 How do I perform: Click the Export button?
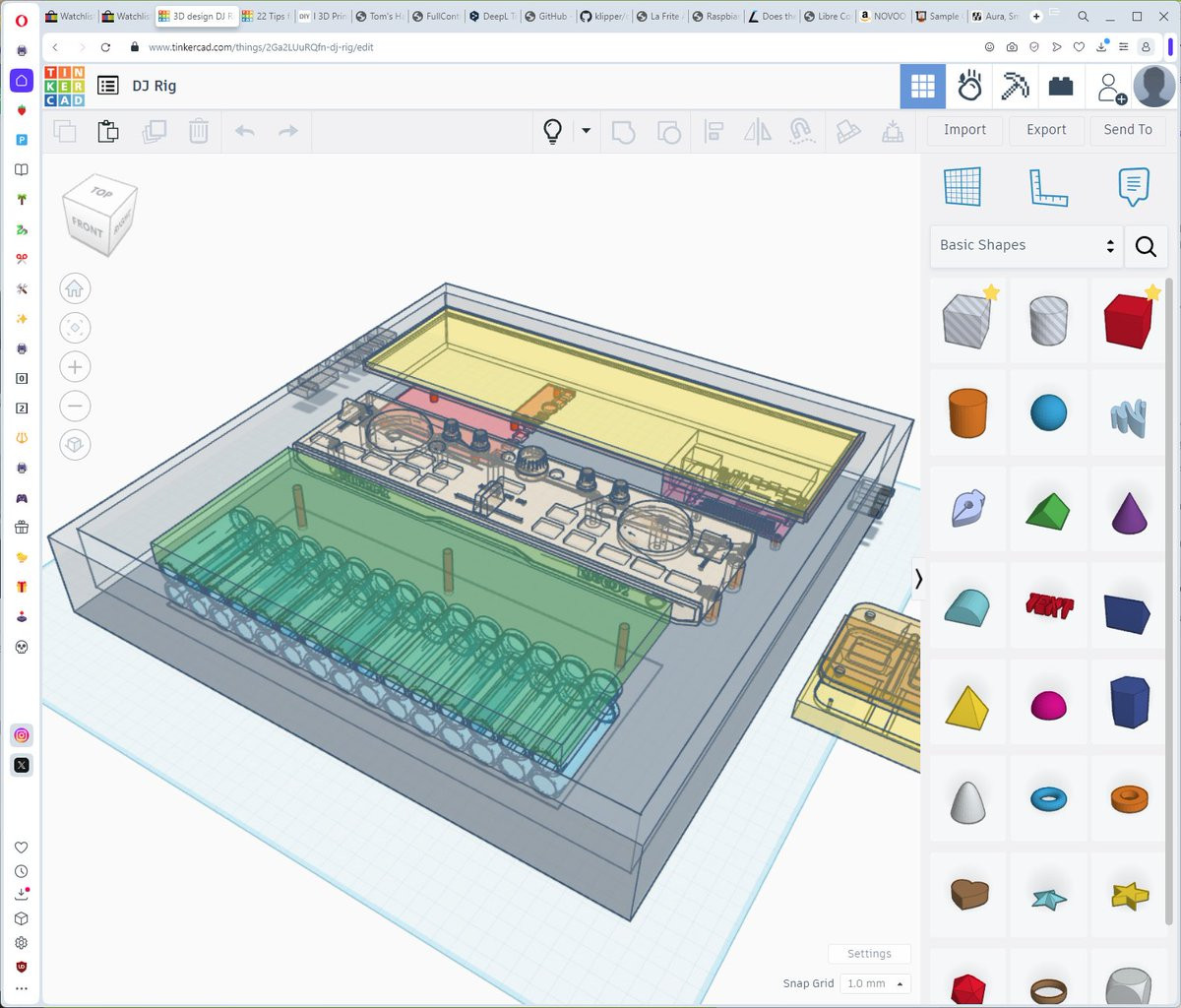(x=1046, y=130)
